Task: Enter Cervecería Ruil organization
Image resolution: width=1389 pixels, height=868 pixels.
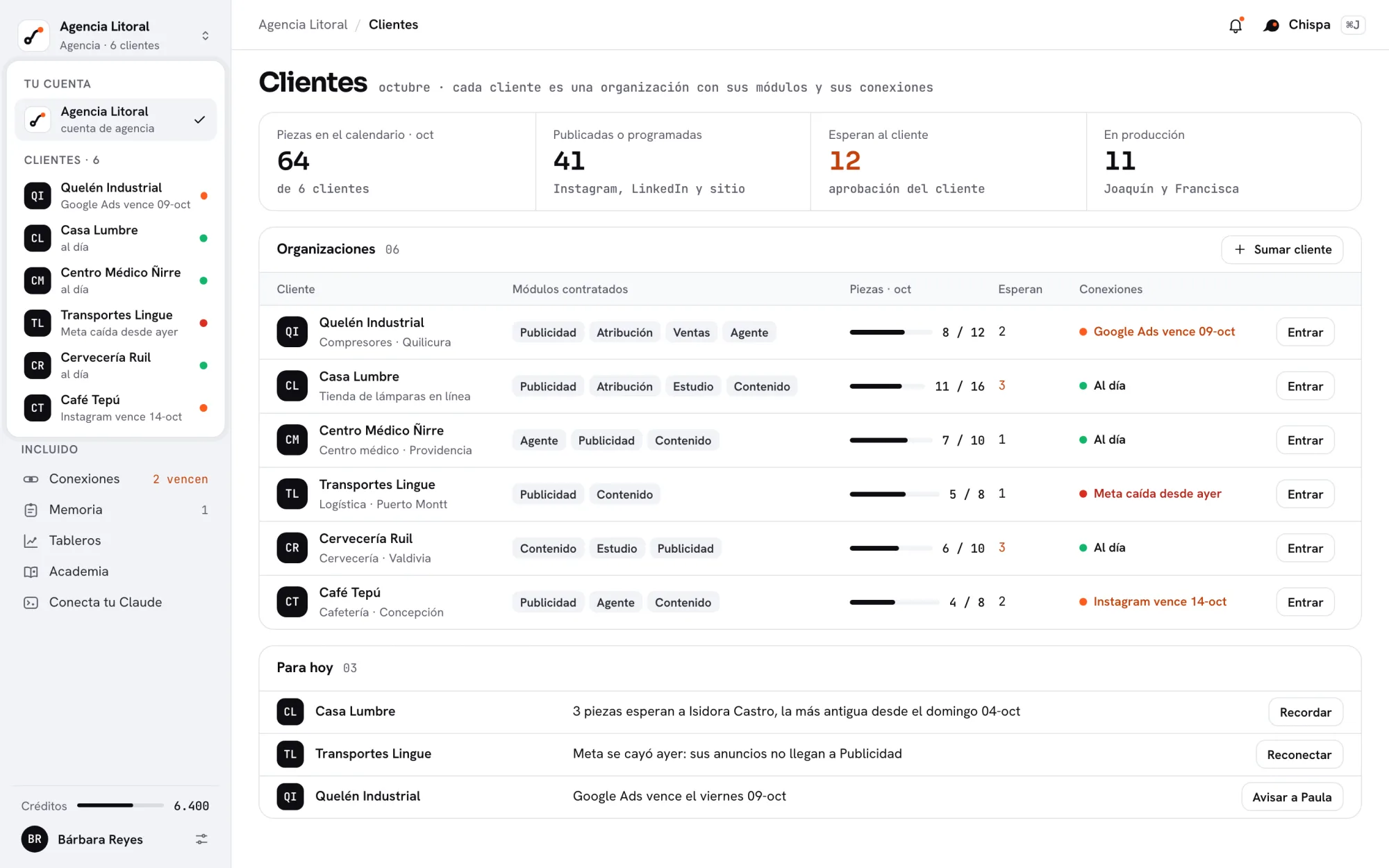Action: [x=1305, y=549]
